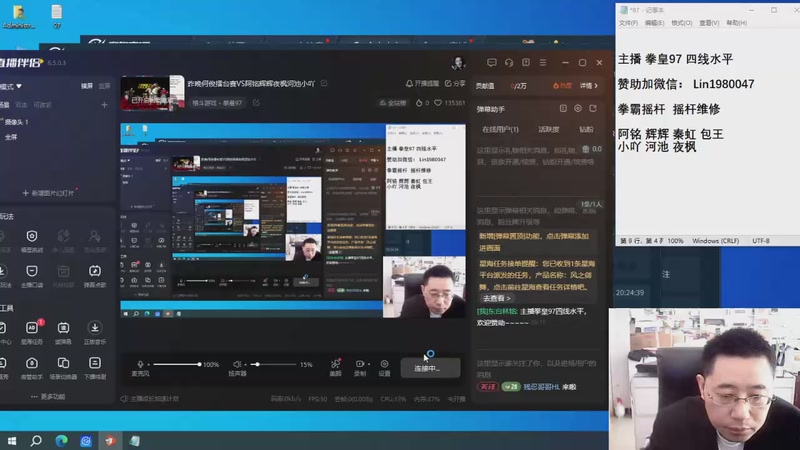The width and height of the screenshot is (800, 450).
Task: Open Notepad icon on the taskbar
Action: click(x=135, y=440)
